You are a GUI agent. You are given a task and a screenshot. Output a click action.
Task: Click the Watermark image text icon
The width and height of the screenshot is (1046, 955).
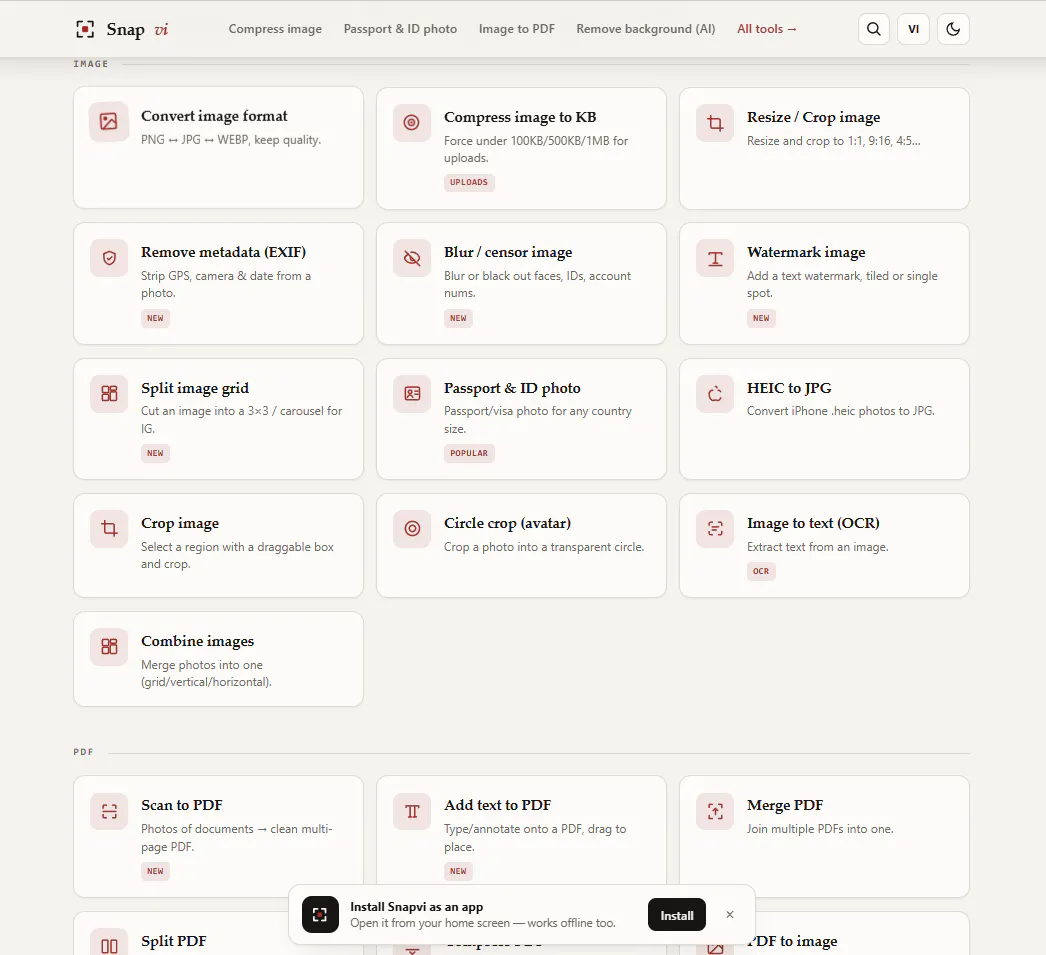715,258
